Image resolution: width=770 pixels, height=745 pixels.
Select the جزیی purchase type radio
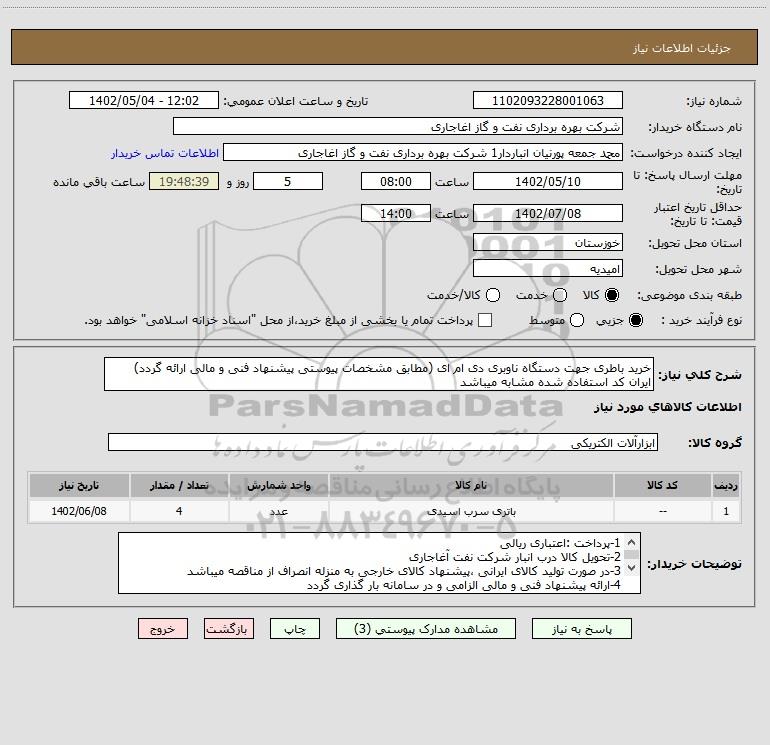(x=635, y=320)
